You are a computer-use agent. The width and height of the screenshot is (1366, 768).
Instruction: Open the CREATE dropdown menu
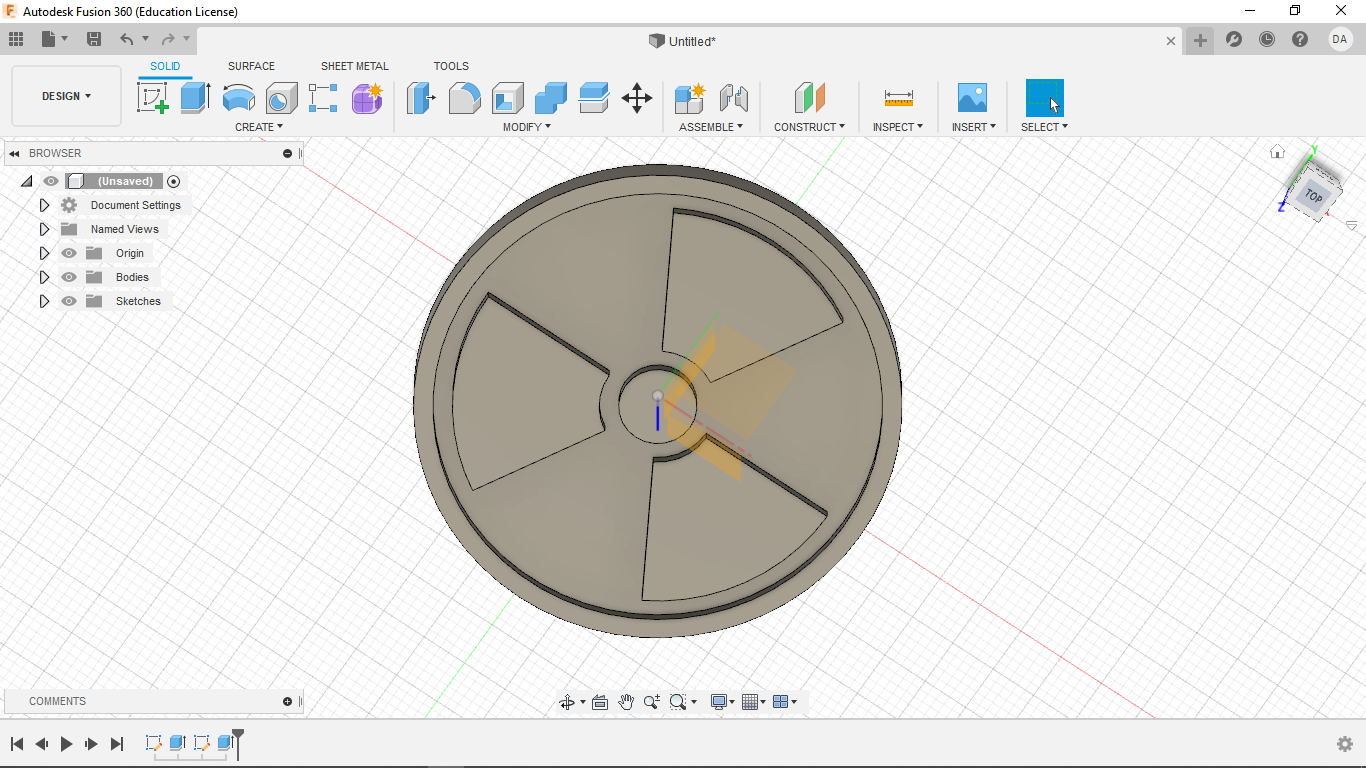(259, 127)
